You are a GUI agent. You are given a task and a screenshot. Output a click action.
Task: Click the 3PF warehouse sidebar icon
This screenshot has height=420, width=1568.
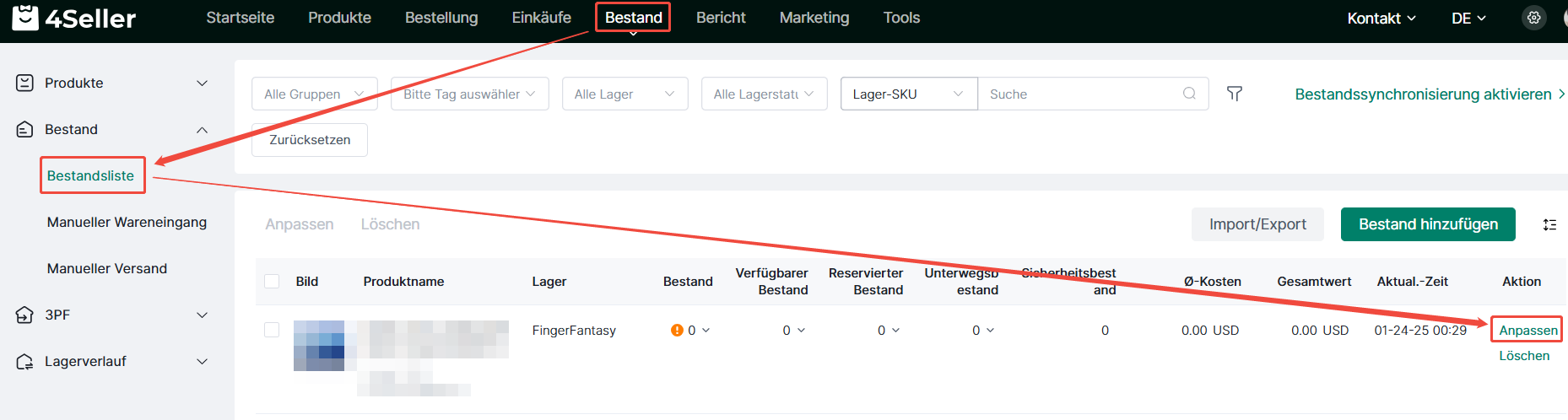pos(25,315)
